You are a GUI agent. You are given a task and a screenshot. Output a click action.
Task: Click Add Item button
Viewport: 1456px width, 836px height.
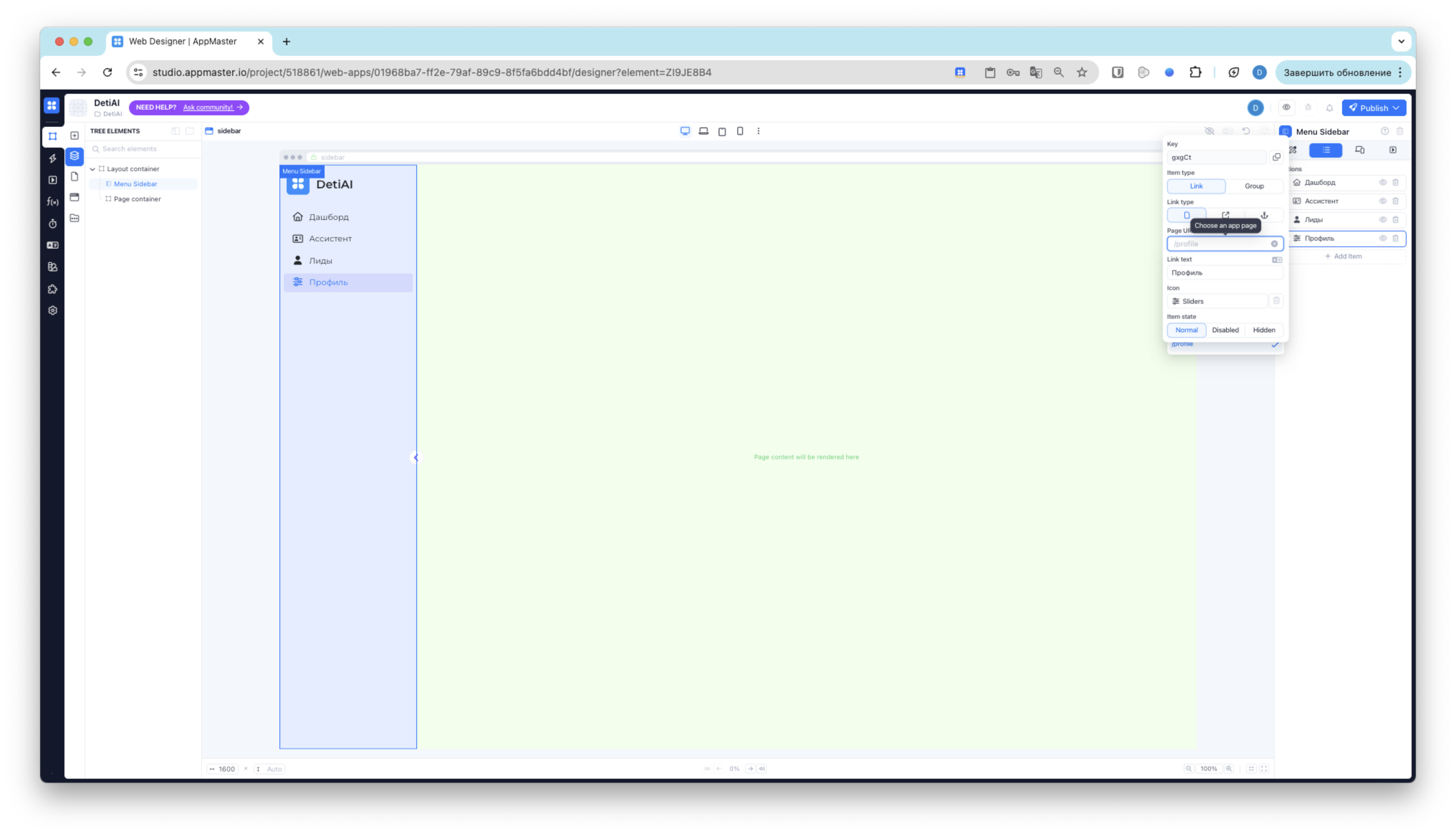pyautogui.click(x=1343, y=257)
